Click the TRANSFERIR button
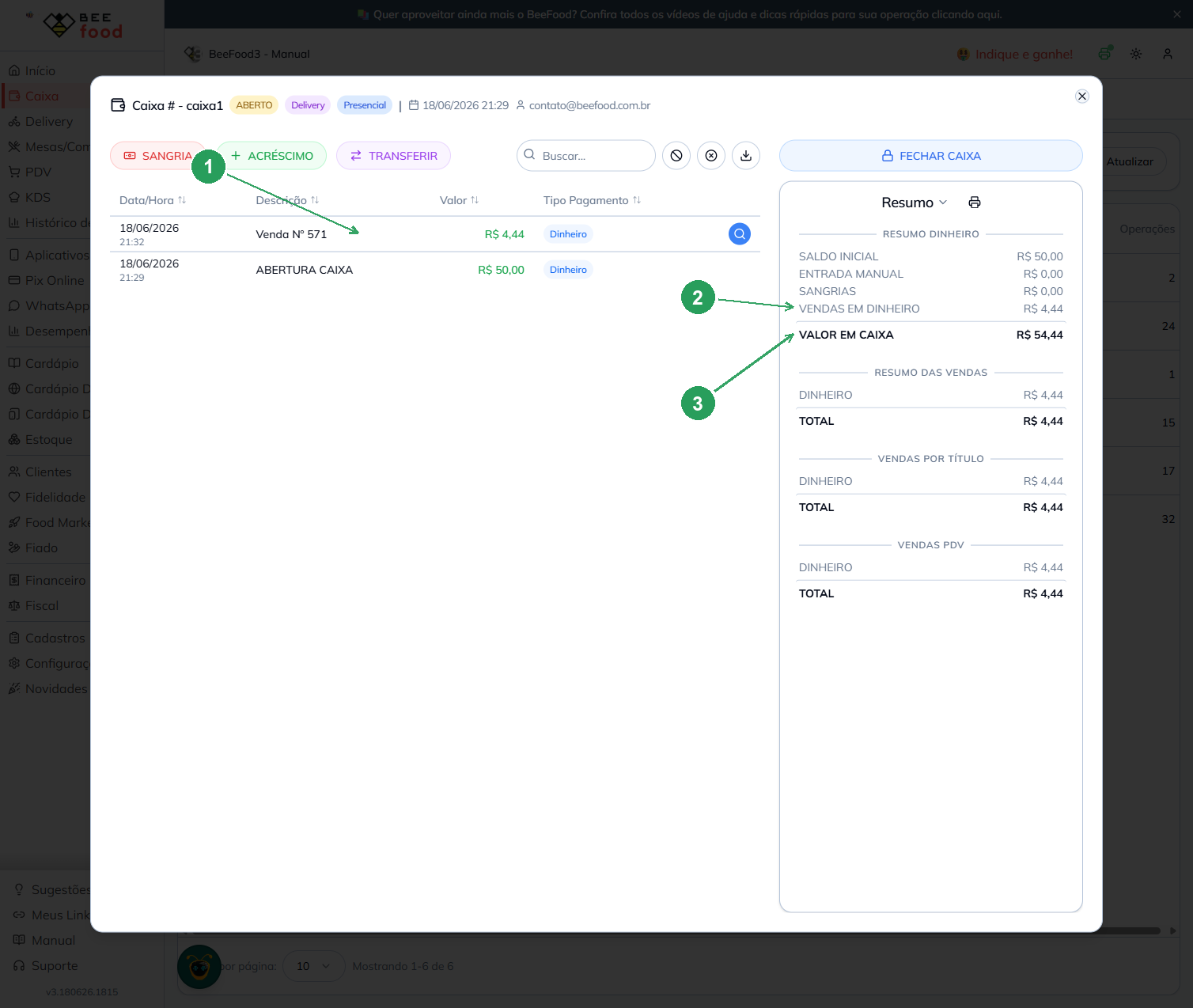The image size is (1193, 1008). coord(393,156)
